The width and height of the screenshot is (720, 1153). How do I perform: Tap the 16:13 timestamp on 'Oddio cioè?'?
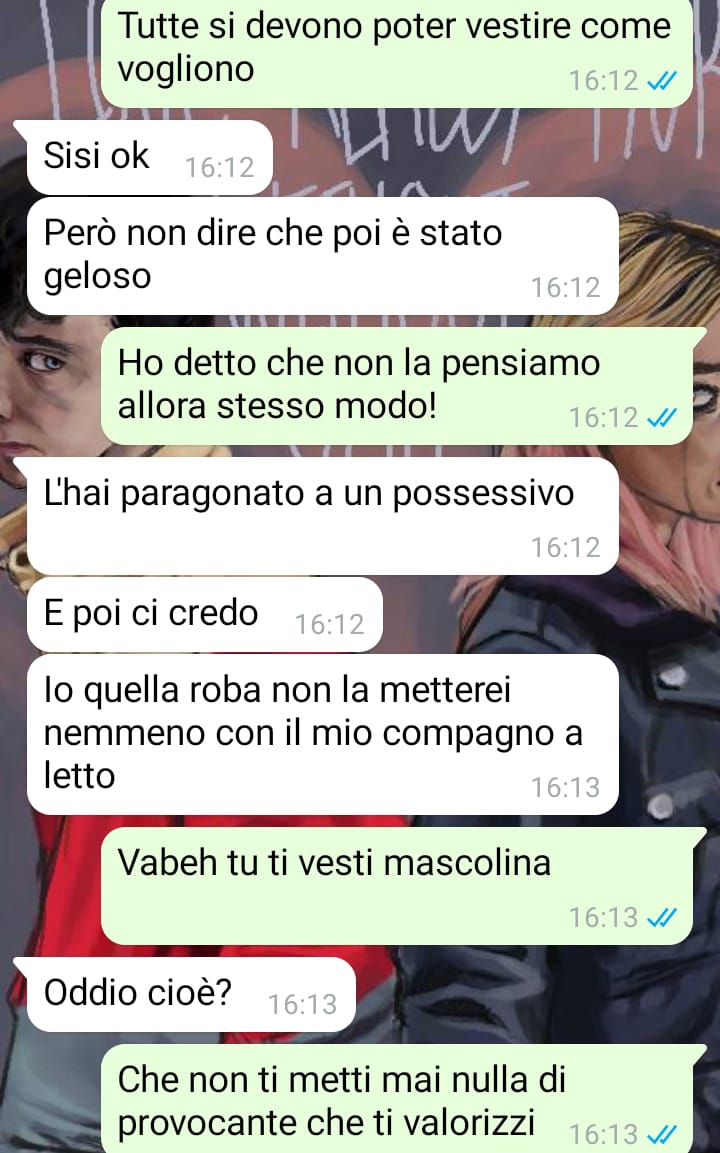click(302, 1004)
